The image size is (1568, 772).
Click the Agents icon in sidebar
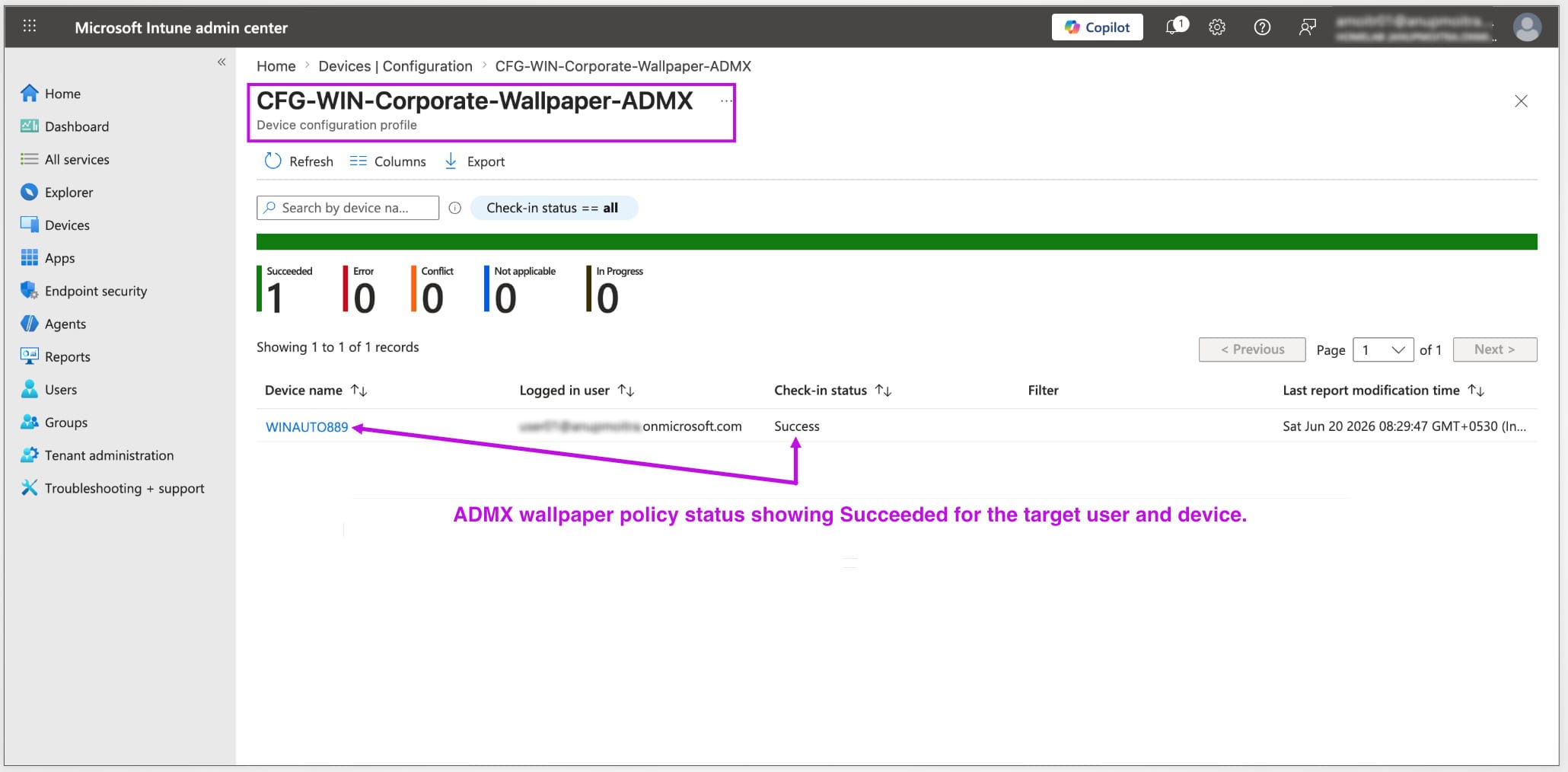29,324
